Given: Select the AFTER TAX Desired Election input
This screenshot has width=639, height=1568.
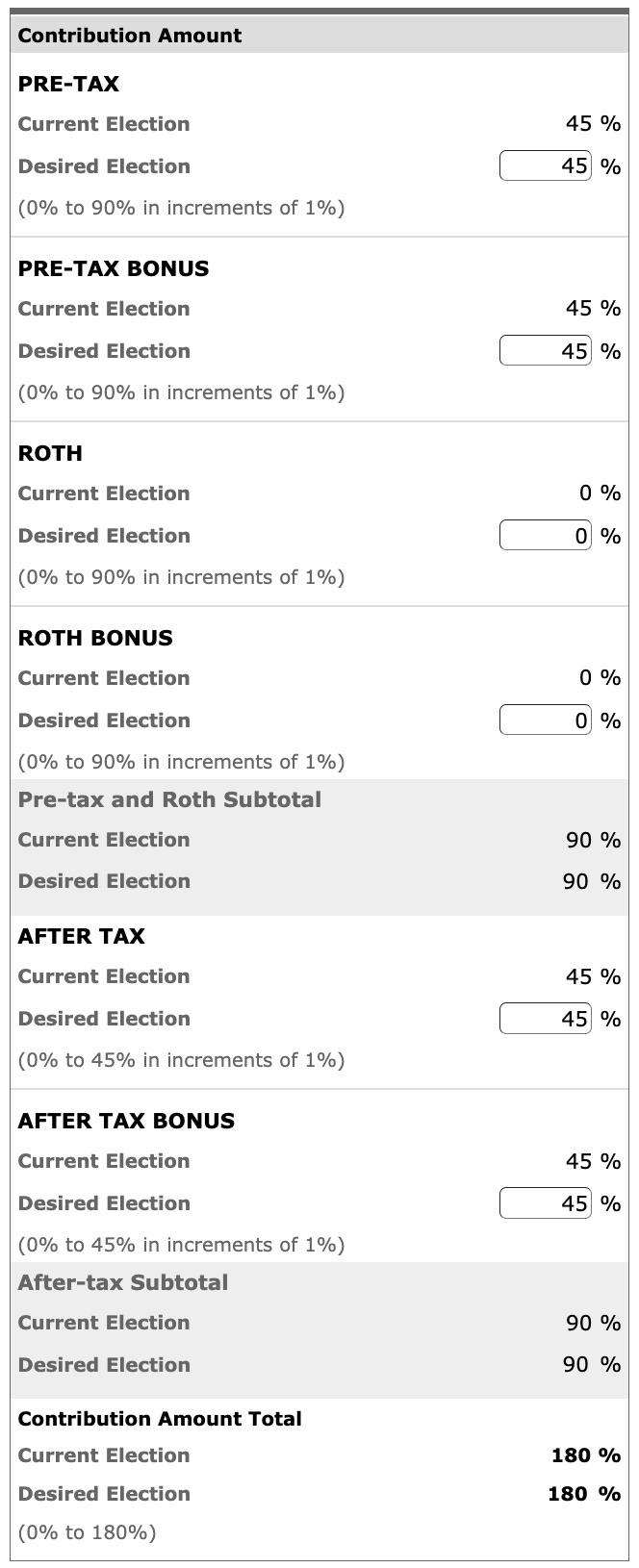Looking at the screenshot, I should 545,1018.
